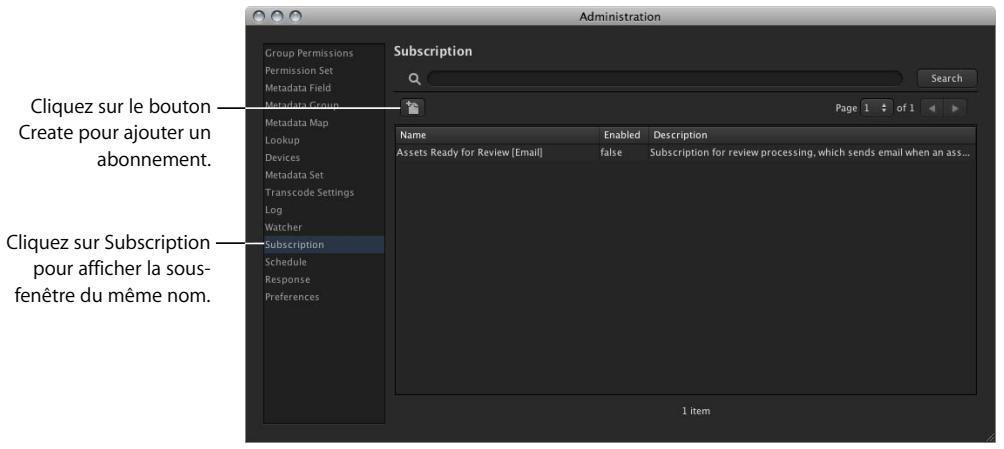Sort by the Name column header
This screenshot has width=1004, height=449.
[x=497, y=135]
